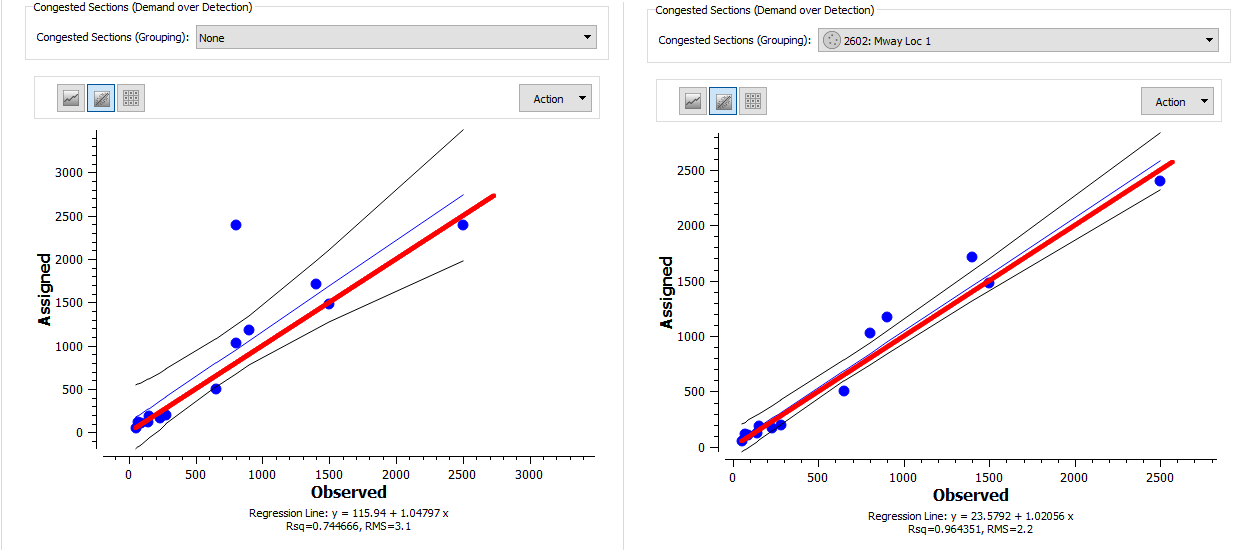The width and height of the screenshot is (1241, 550).
Task: Switch left panel to line graph view
Action: point(71,98)
